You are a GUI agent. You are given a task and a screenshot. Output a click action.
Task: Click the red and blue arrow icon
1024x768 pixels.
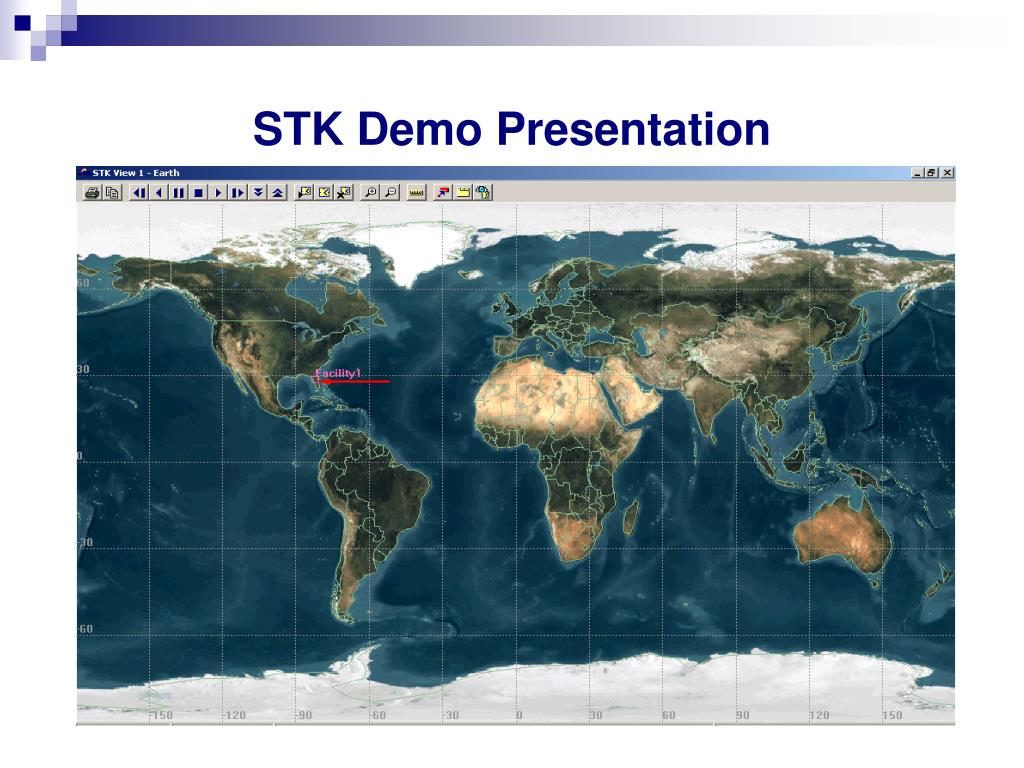click(443, 193)
